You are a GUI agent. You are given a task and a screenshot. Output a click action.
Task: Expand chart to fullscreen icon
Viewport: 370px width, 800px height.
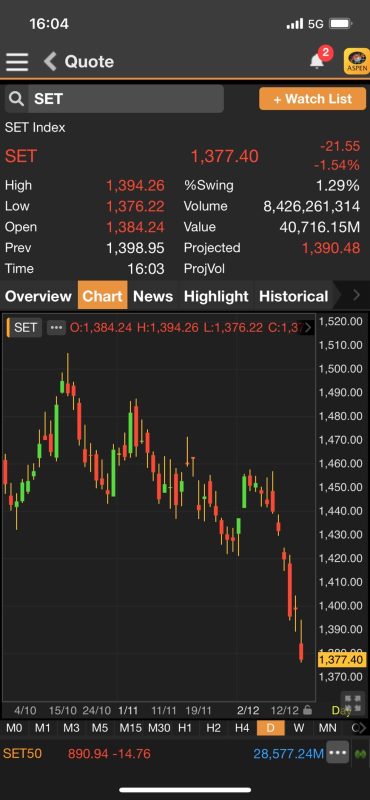[351, 701]
